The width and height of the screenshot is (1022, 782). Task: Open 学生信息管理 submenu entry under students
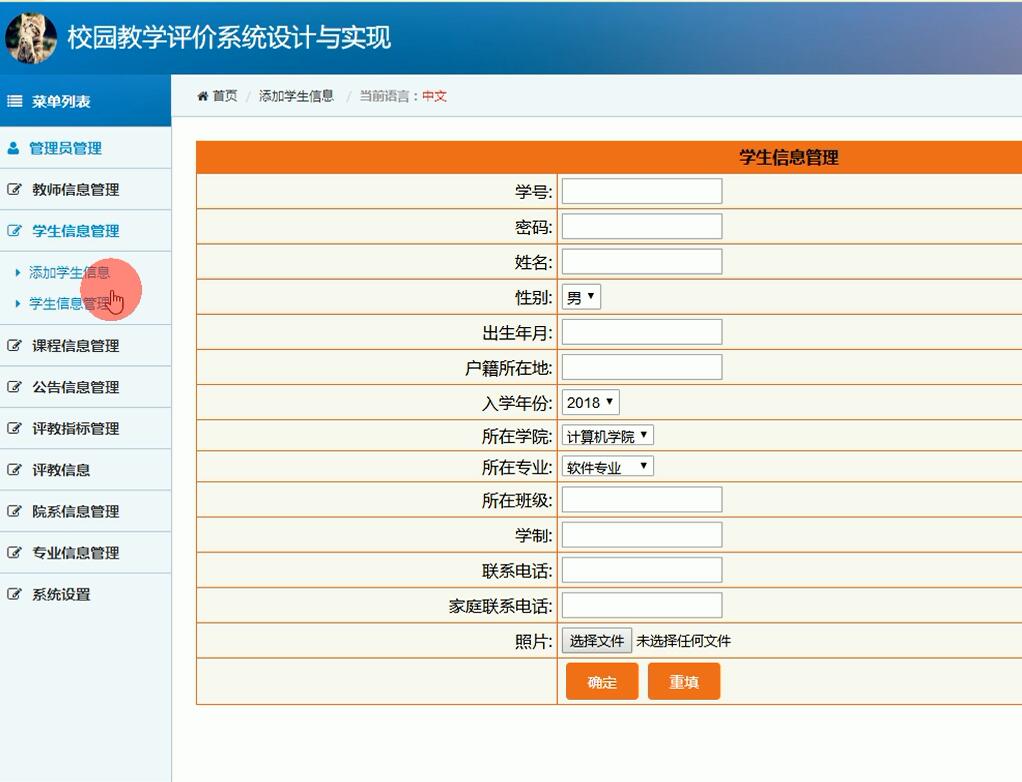point(69,303)
